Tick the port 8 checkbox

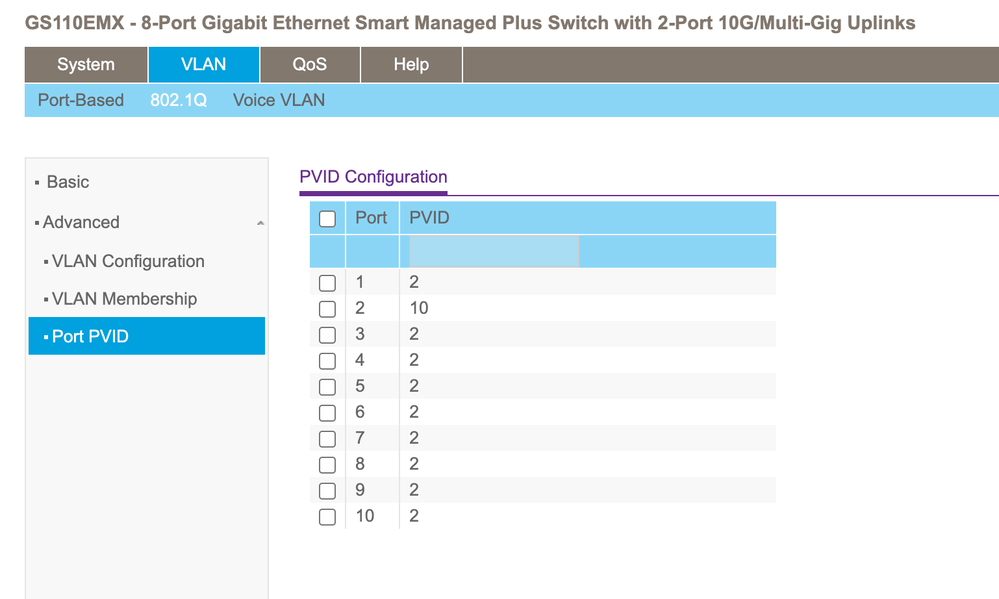327,465
